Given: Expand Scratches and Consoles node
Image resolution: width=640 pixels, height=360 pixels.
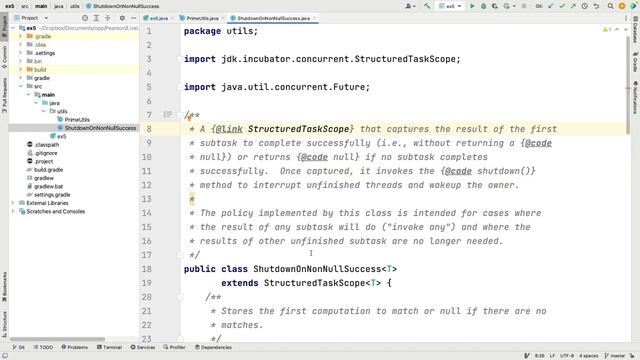Looking at the screenshot, I should point(13,211).
